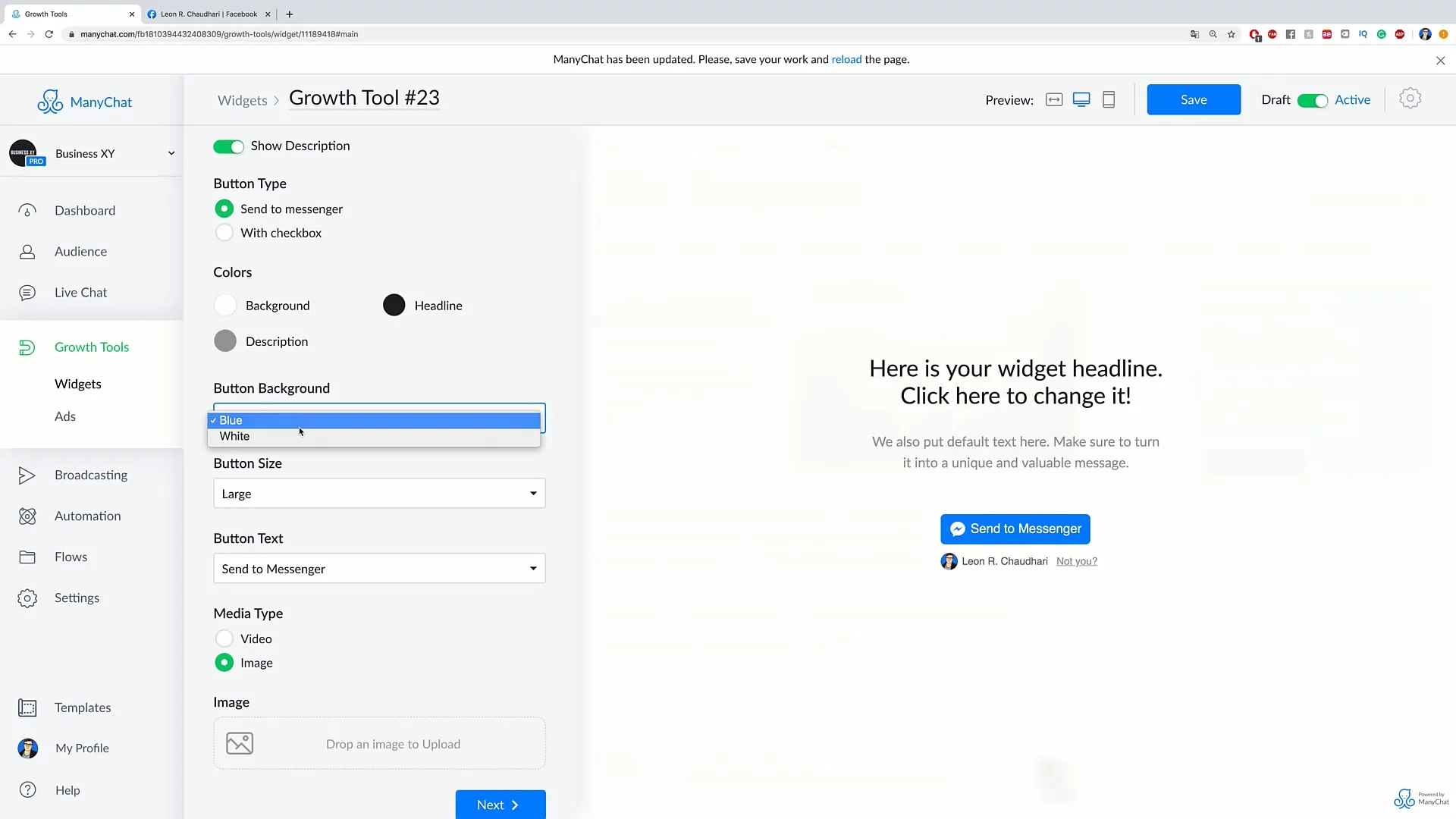Click the Settings gear icon in sidebar

pos(27,598)
